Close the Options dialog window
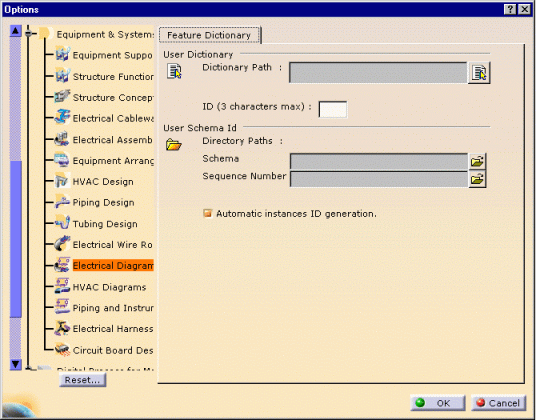 pyautogui.click(x=524, y=9)
